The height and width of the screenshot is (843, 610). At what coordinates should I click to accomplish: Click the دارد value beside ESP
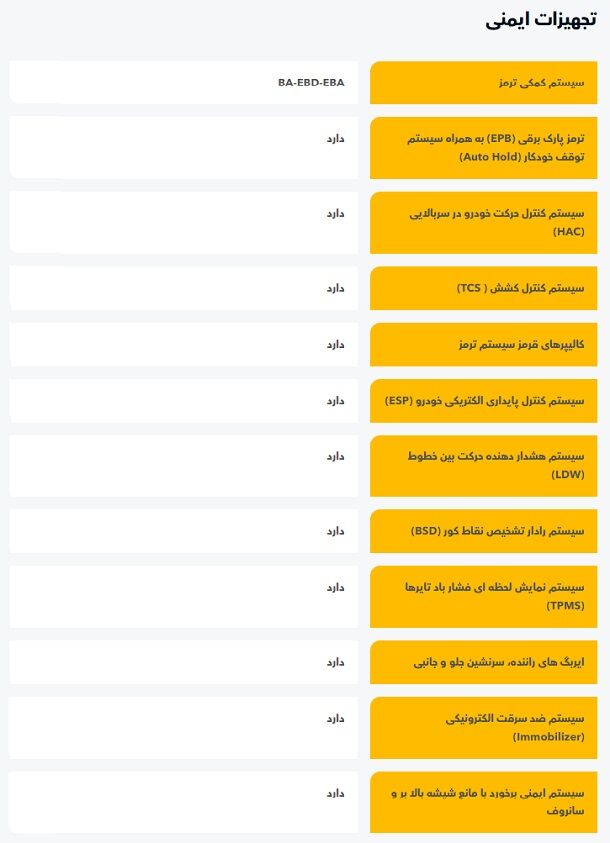tap(334, 400)
